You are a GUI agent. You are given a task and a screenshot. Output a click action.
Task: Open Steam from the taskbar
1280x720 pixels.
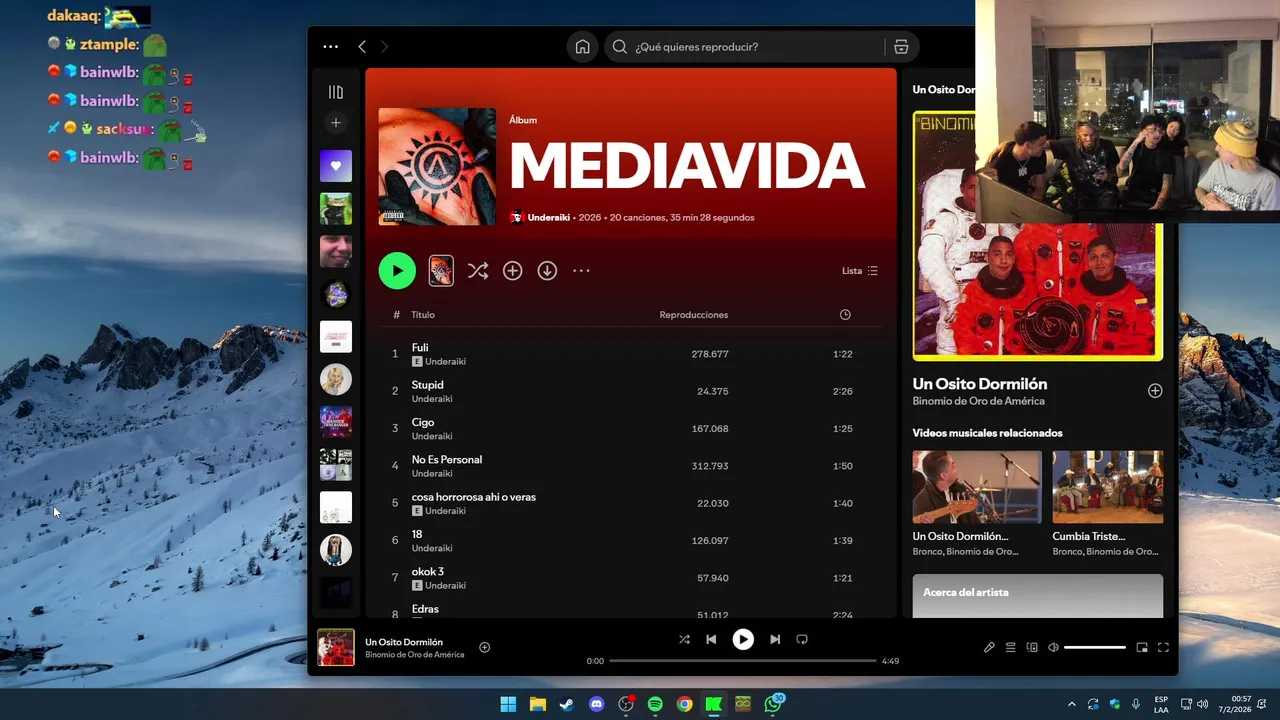click(x=567, y=704)
